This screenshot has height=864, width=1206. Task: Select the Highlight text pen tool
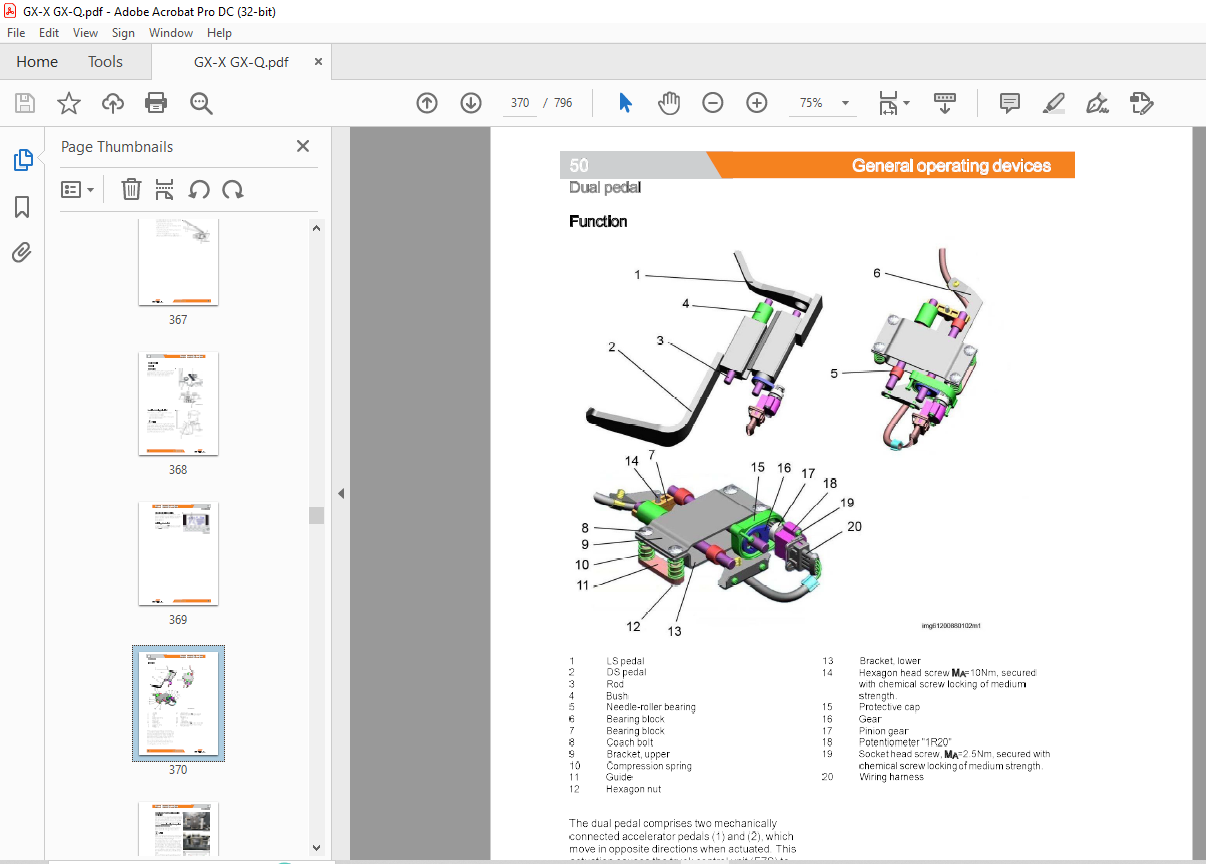point(1053,102)
